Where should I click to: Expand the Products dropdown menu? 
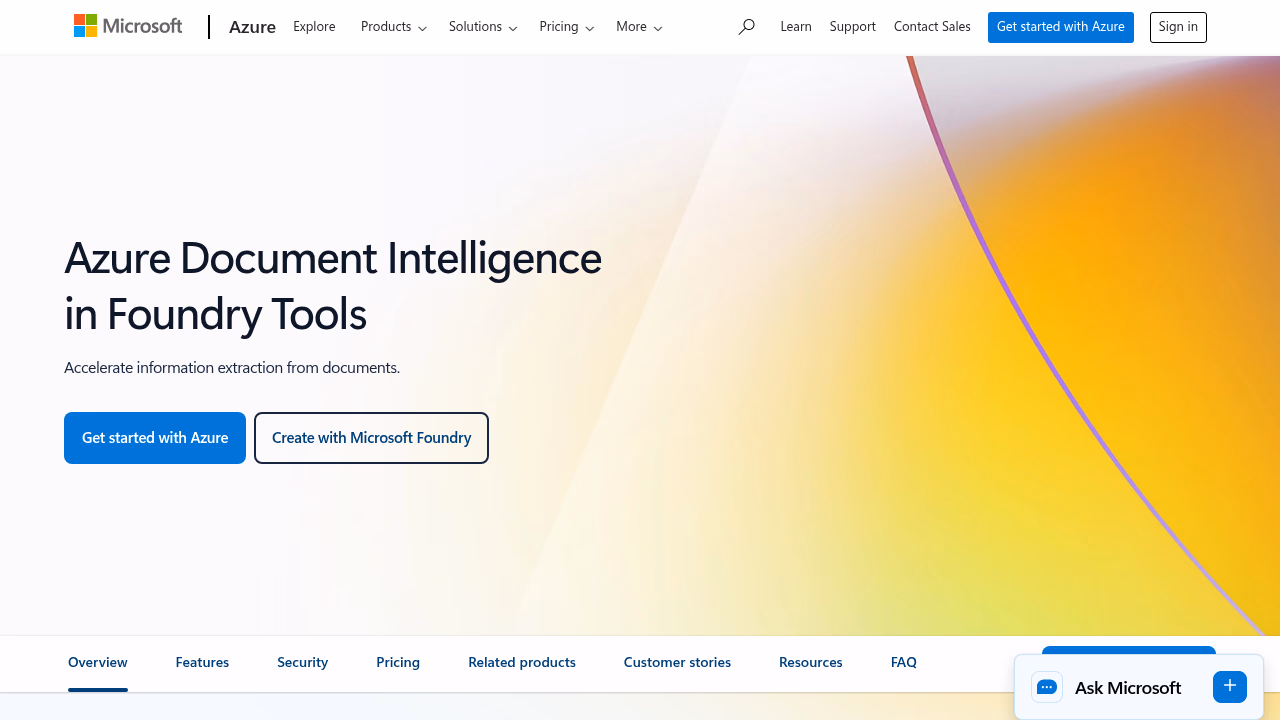tap(394, 27)
